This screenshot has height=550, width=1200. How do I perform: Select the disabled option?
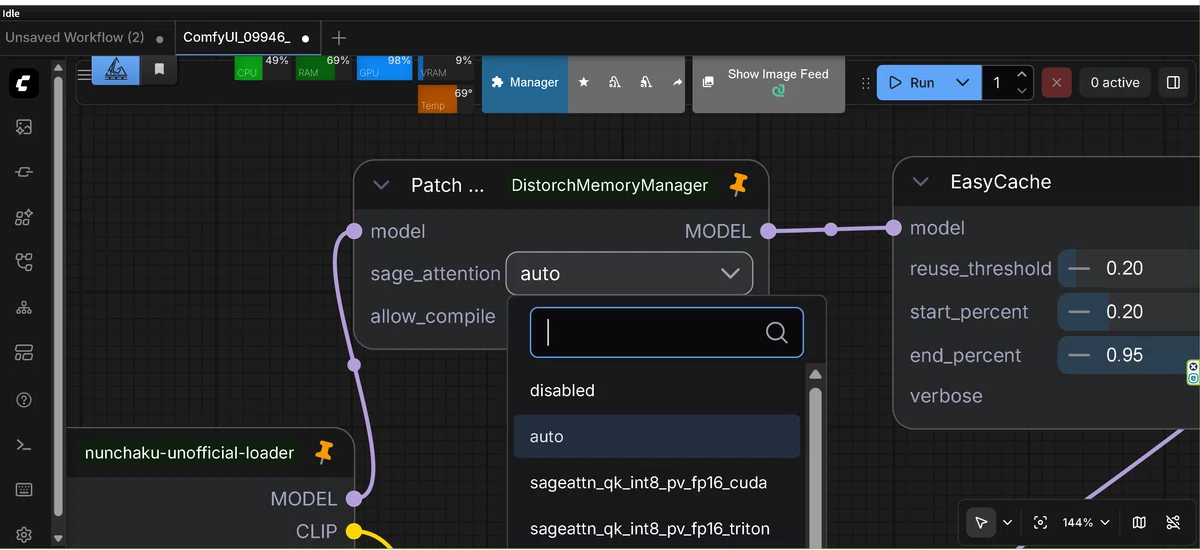click(x=657, y=391)
